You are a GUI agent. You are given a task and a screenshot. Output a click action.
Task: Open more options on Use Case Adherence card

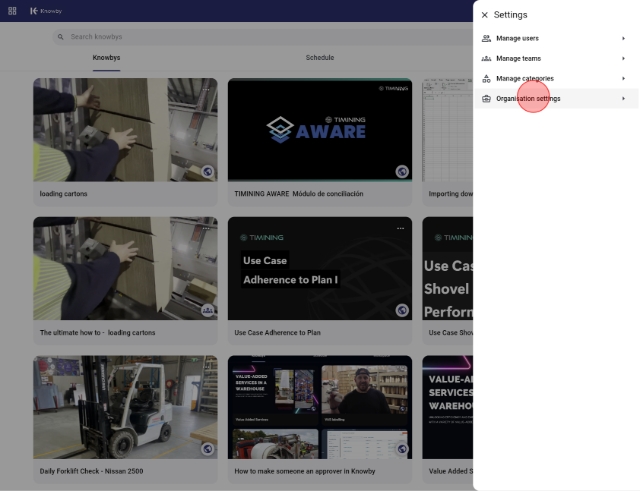tap(400, 228)
